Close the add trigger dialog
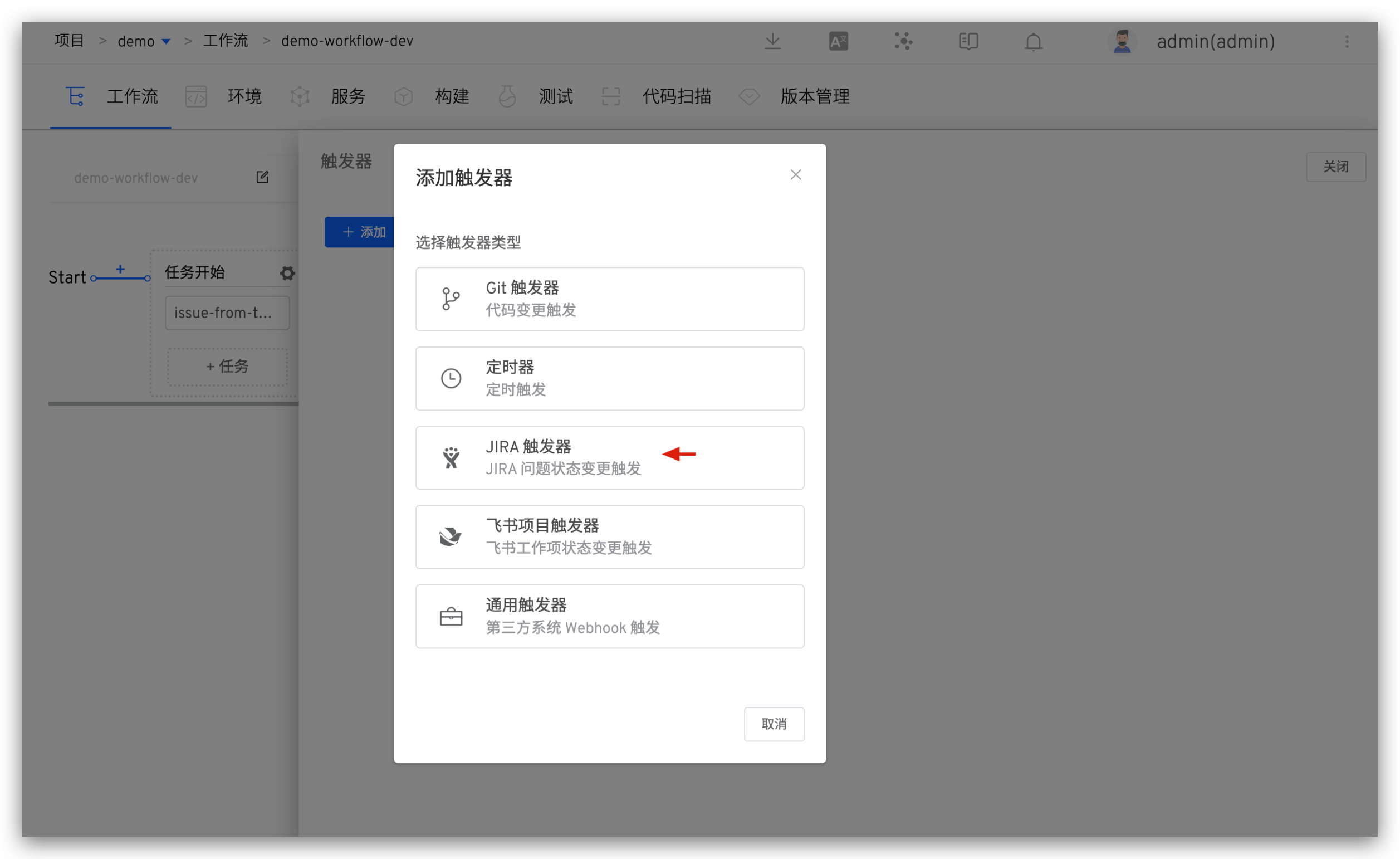The image size is (1400, 859). pos(795,174)
